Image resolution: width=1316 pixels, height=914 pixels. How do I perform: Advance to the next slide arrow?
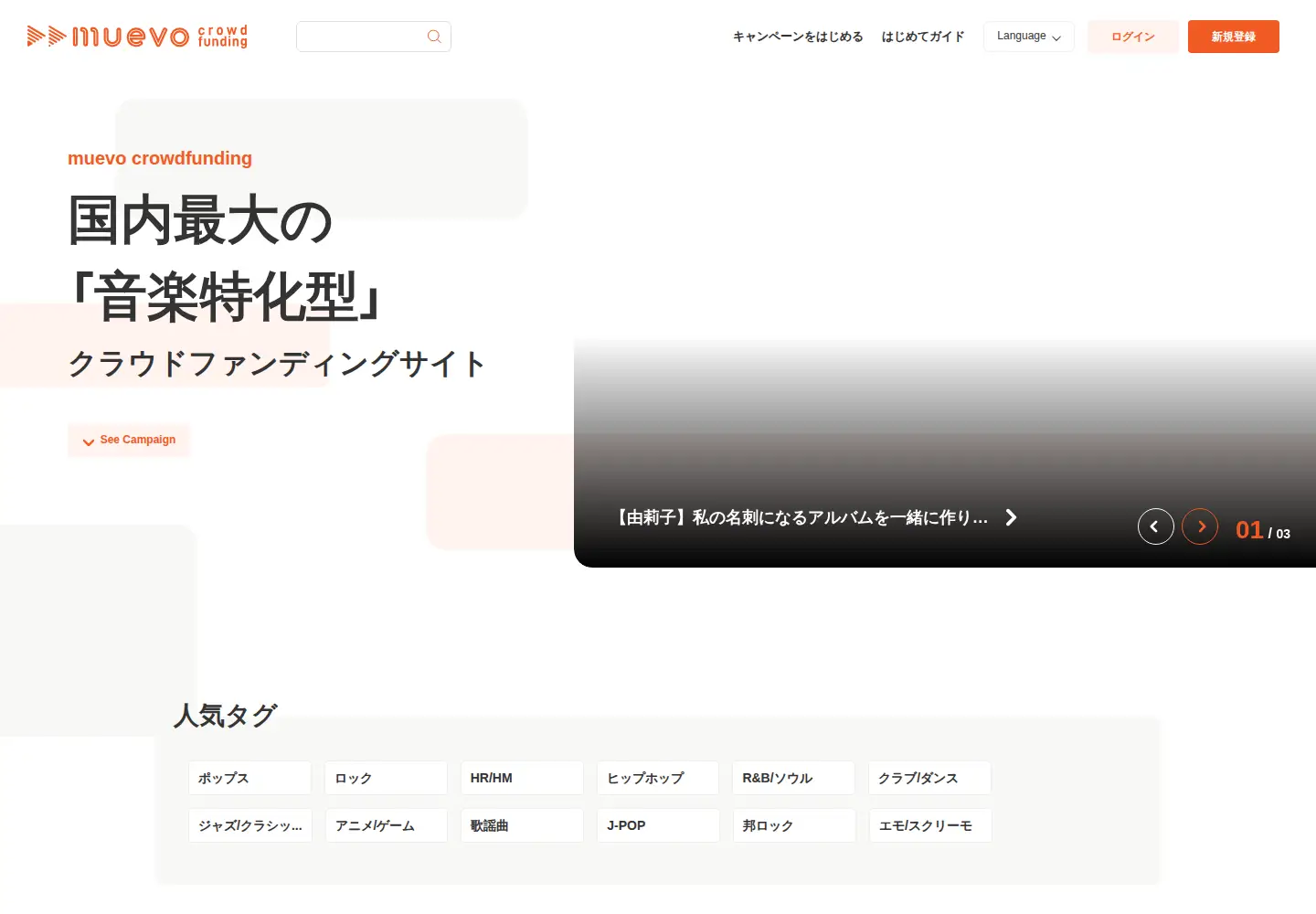click(1200, 526)
